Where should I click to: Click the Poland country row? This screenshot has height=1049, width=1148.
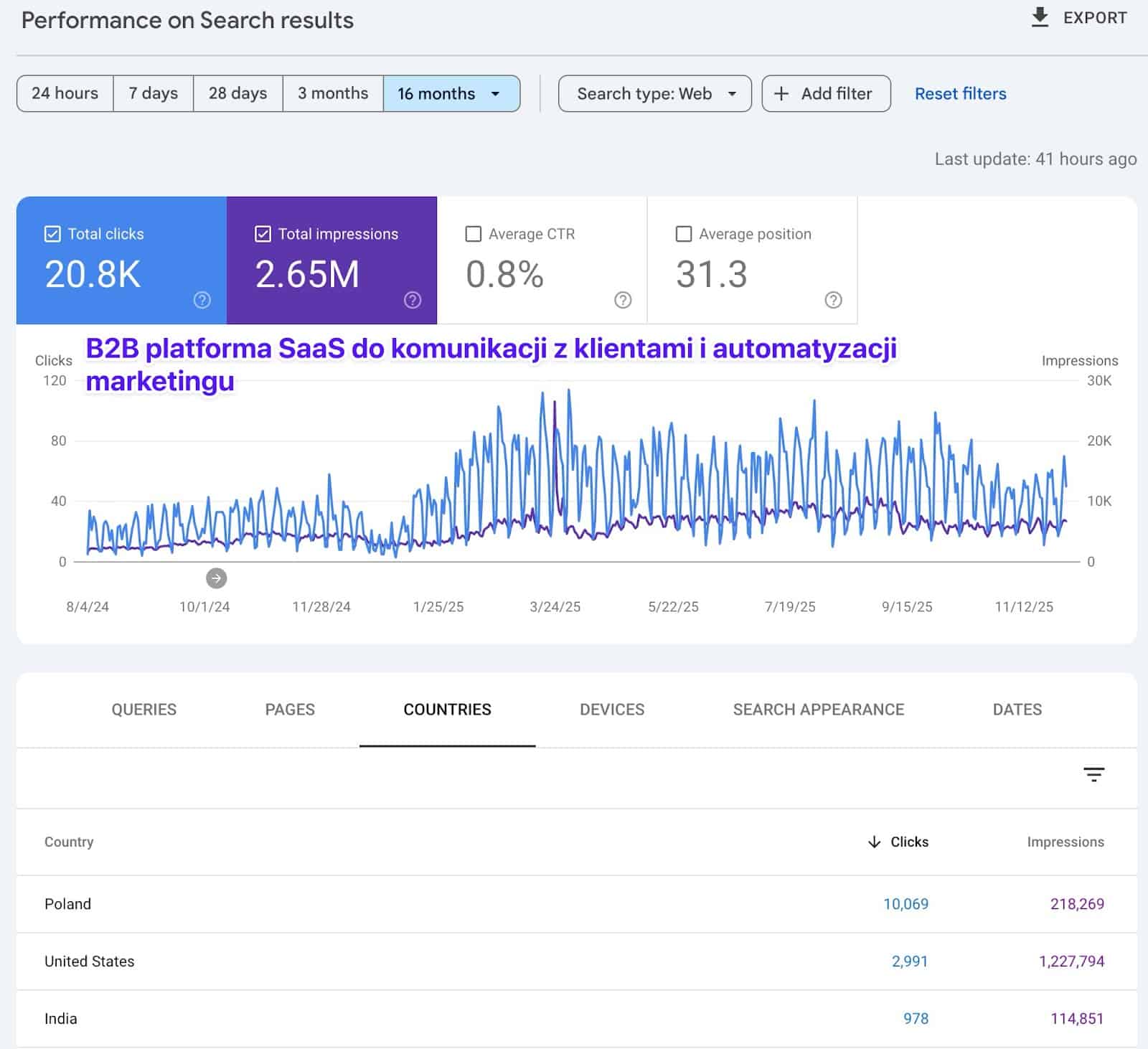[x=68, y=904]
